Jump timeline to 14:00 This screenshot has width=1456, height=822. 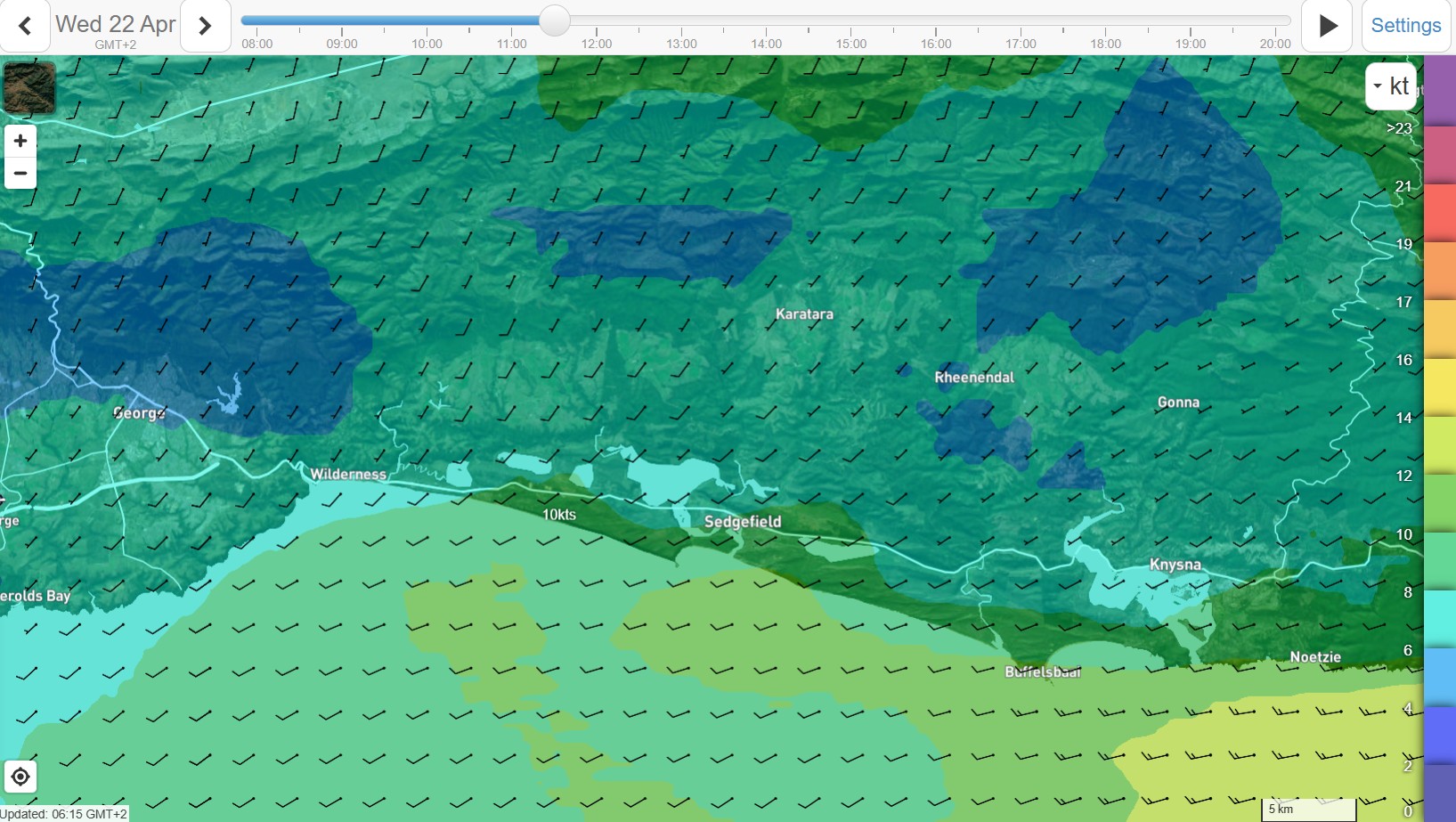766,44
